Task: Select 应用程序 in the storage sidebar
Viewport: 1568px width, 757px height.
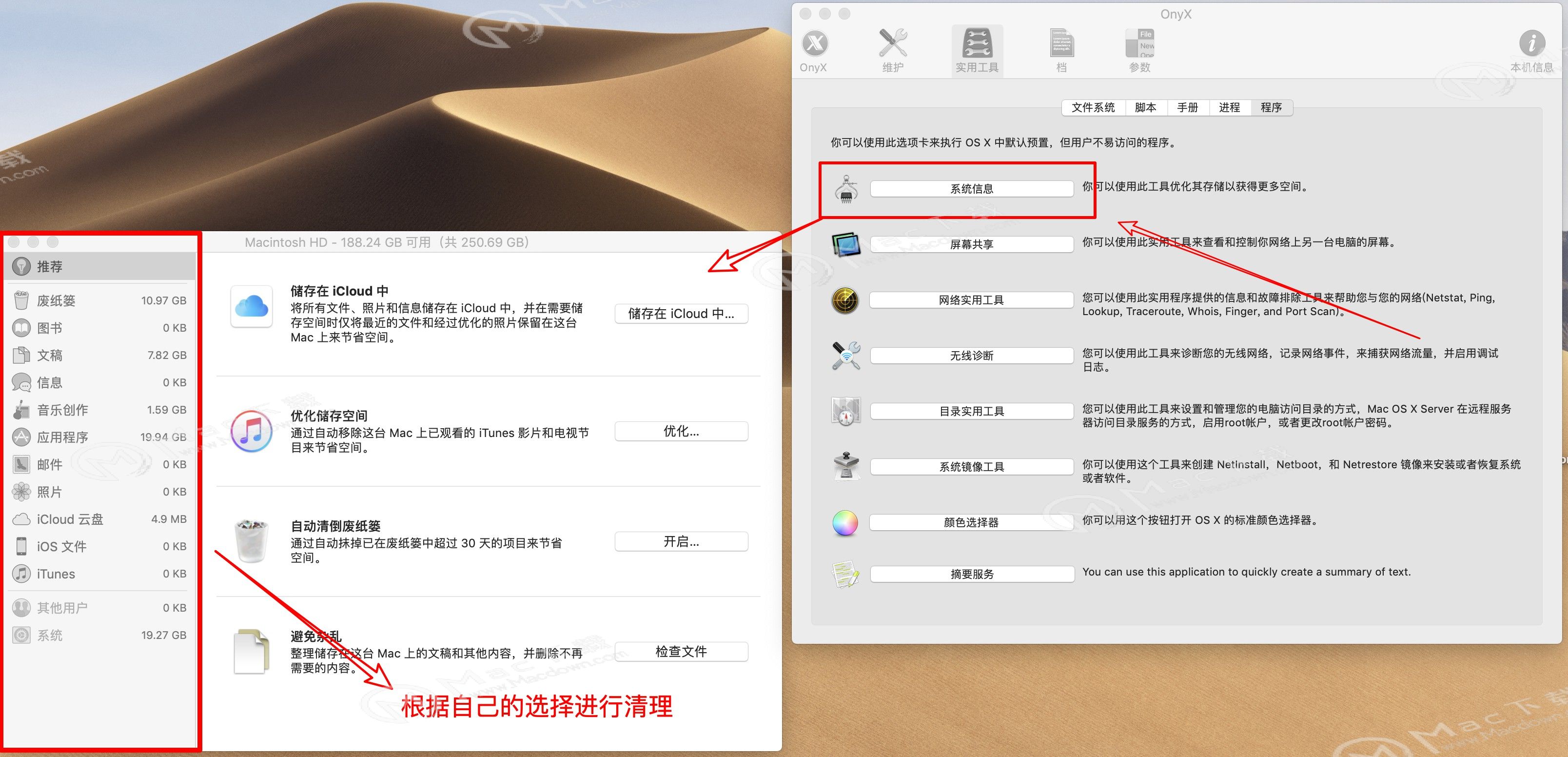Action: (100, 437)
